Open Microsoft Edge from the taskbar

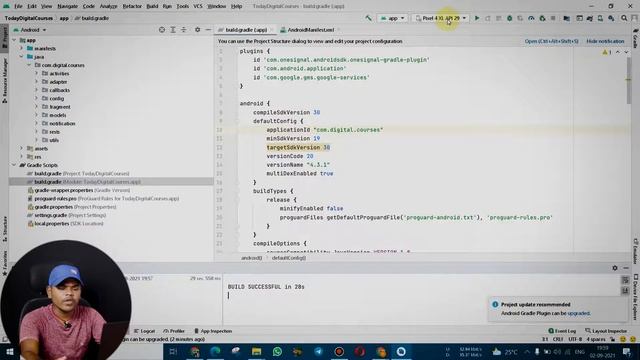[215, 351]
